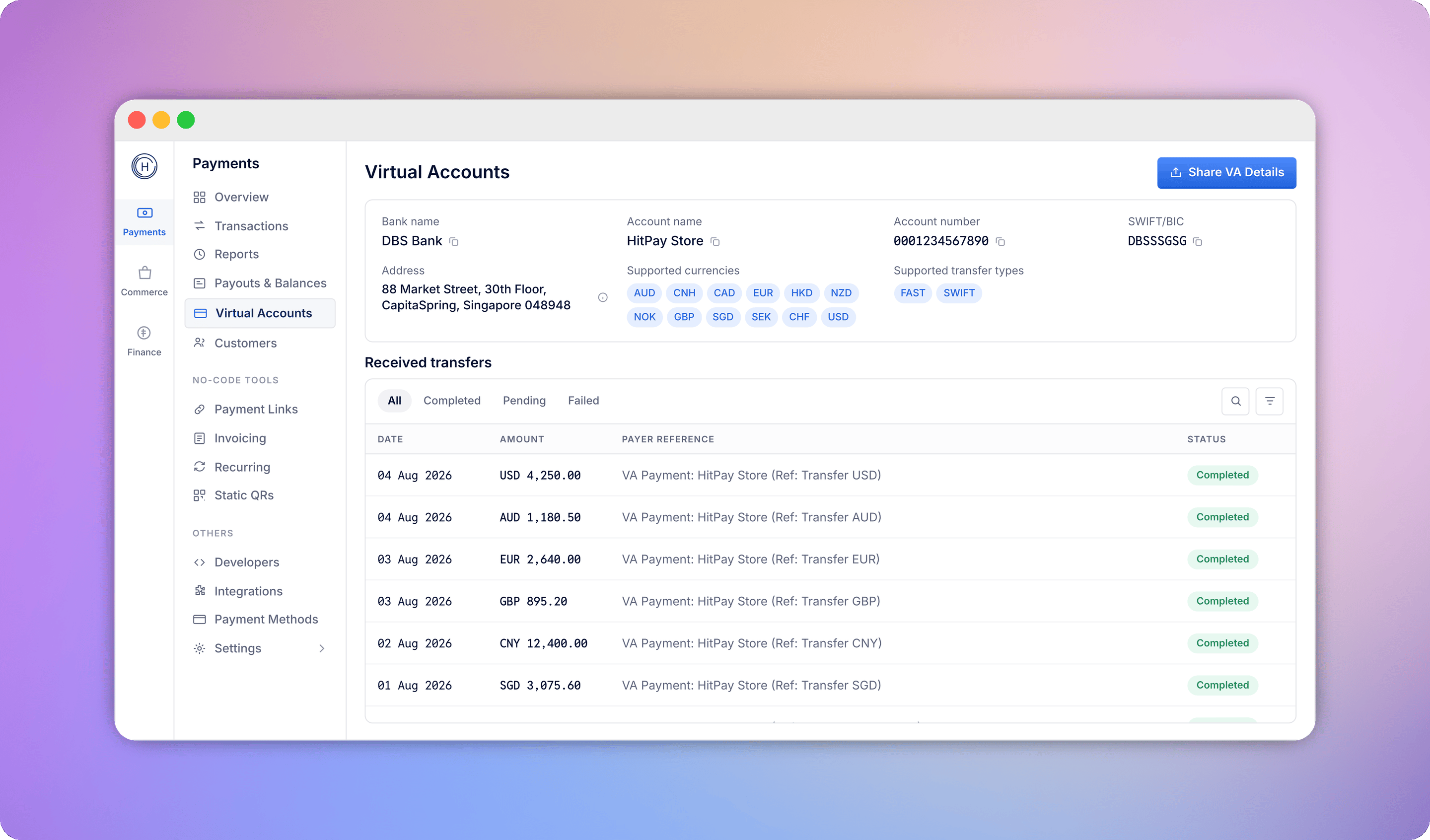Click the Developers code icon
The image size is (1430, 840).
tap(199, 562)
